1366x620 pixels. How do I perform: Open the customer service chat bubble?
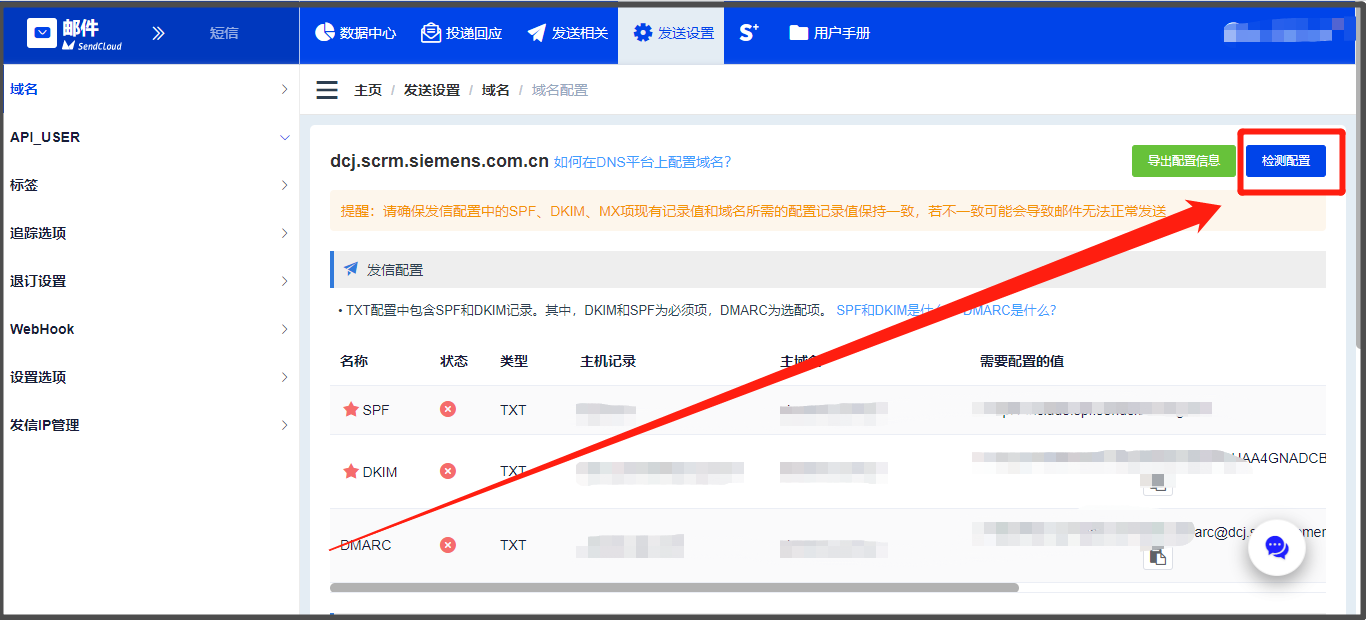click(x=1276, y=547)
